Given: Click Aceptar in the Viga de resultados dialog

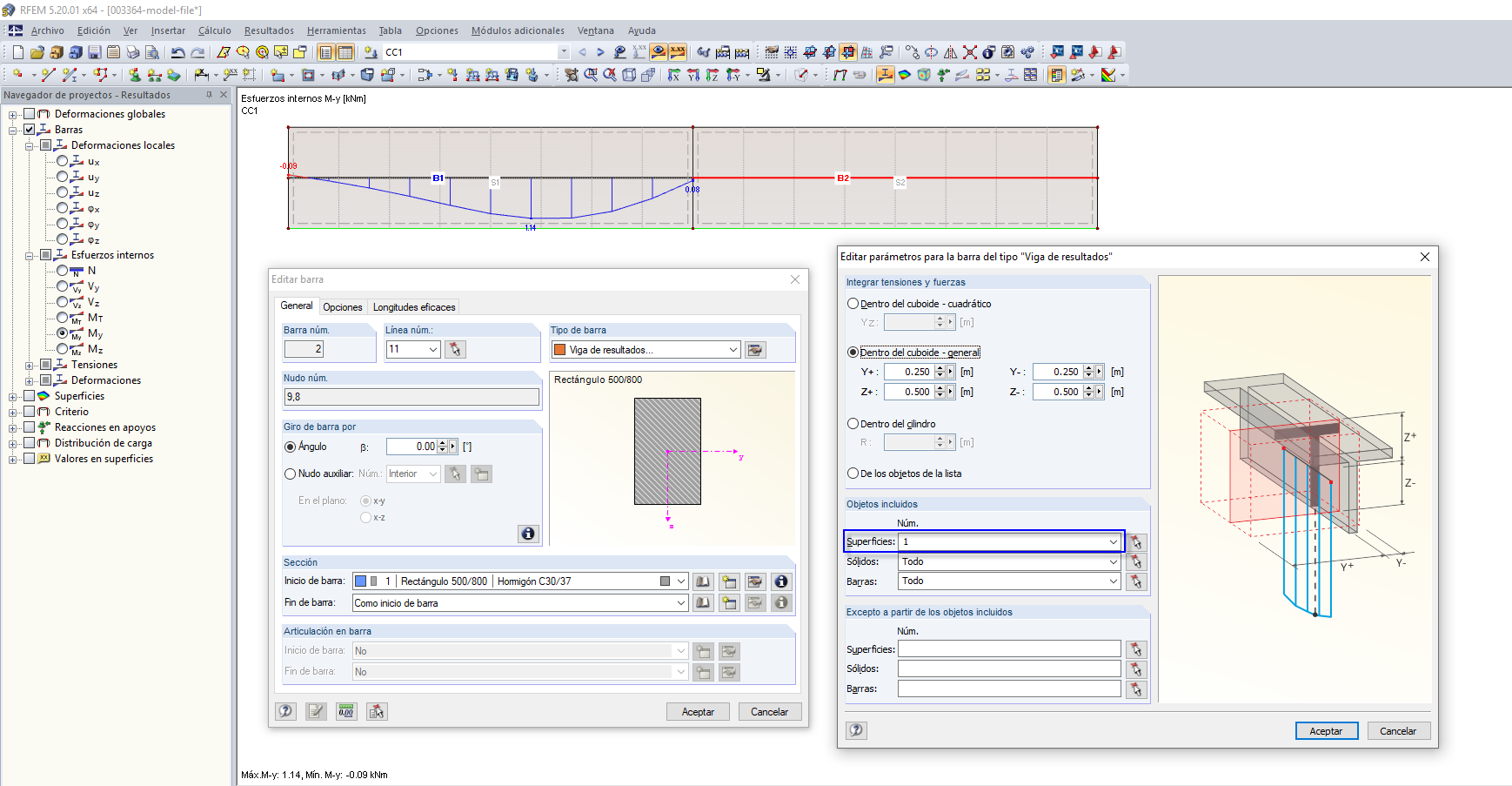Looking at the screenshot, I should pyautogui.click(x=1326, y=731).
